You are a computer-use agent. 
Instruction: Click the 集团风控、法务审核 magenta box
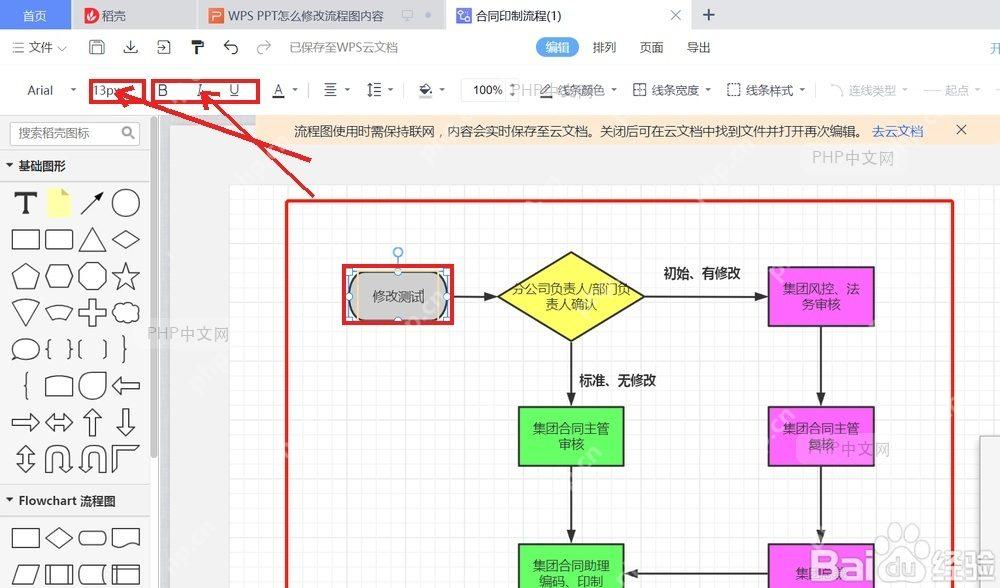[x=821, y=297]
